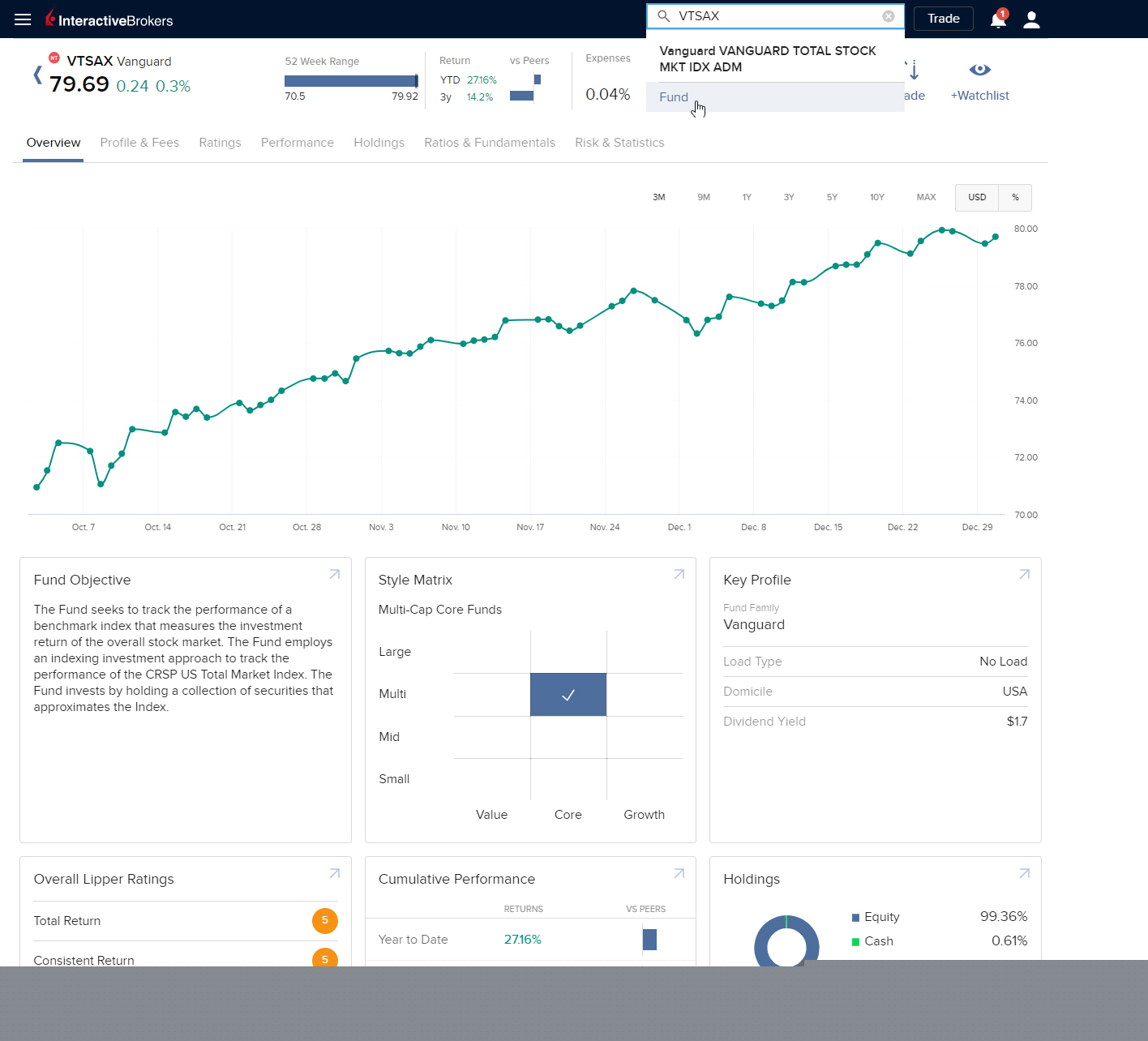This screenshot has width=1148, height=1041.
Task: Click the holdings donut chart
Action: (786, 941)
